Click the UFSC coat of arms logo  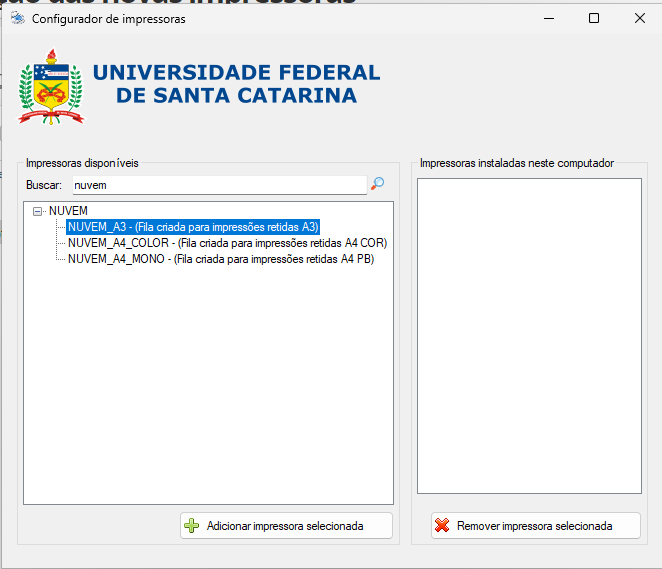[x=51, y=87]
